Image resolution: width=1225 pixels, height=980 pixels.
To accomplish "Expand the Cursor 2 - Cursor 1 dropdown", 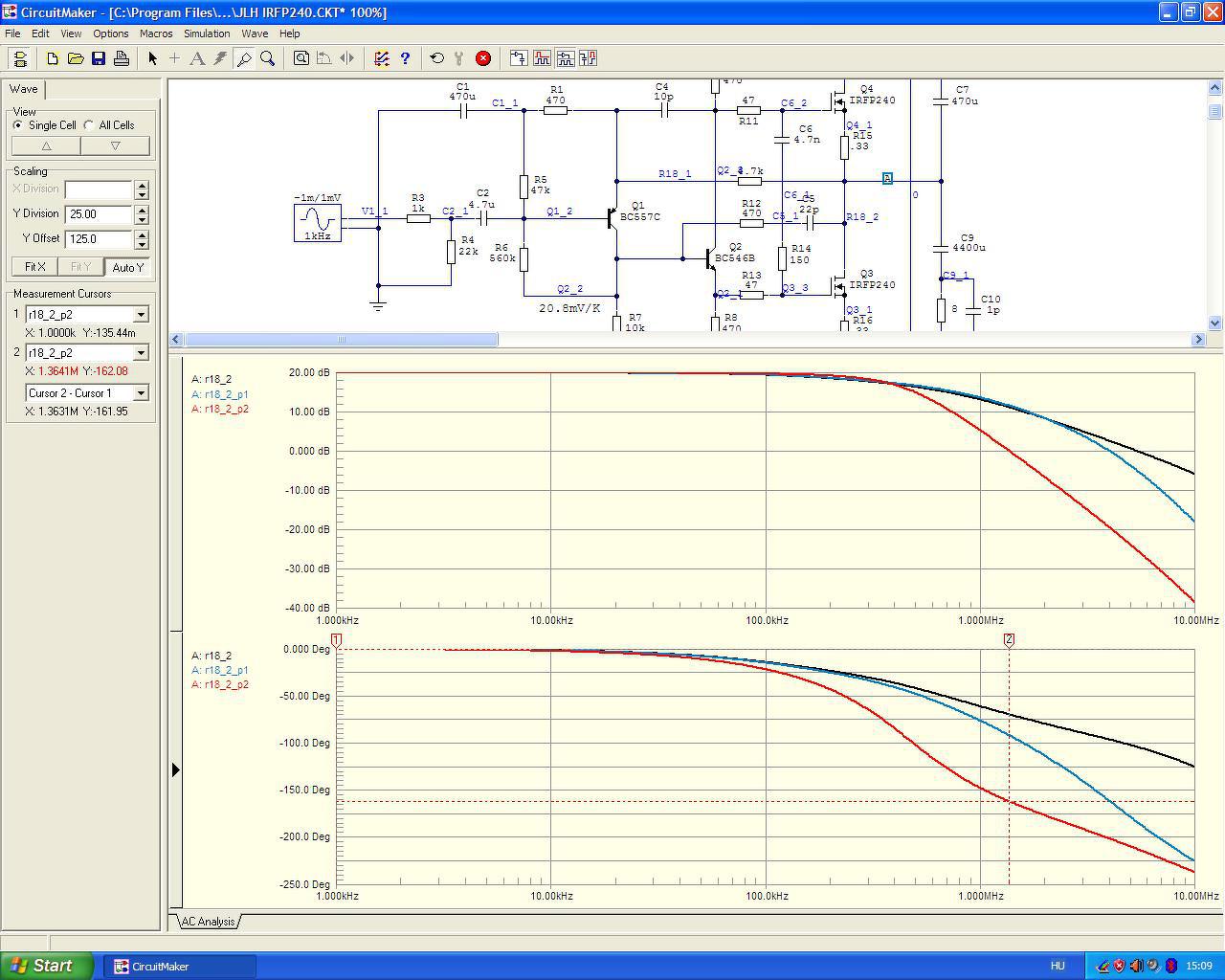I will (x=141, y=393).
